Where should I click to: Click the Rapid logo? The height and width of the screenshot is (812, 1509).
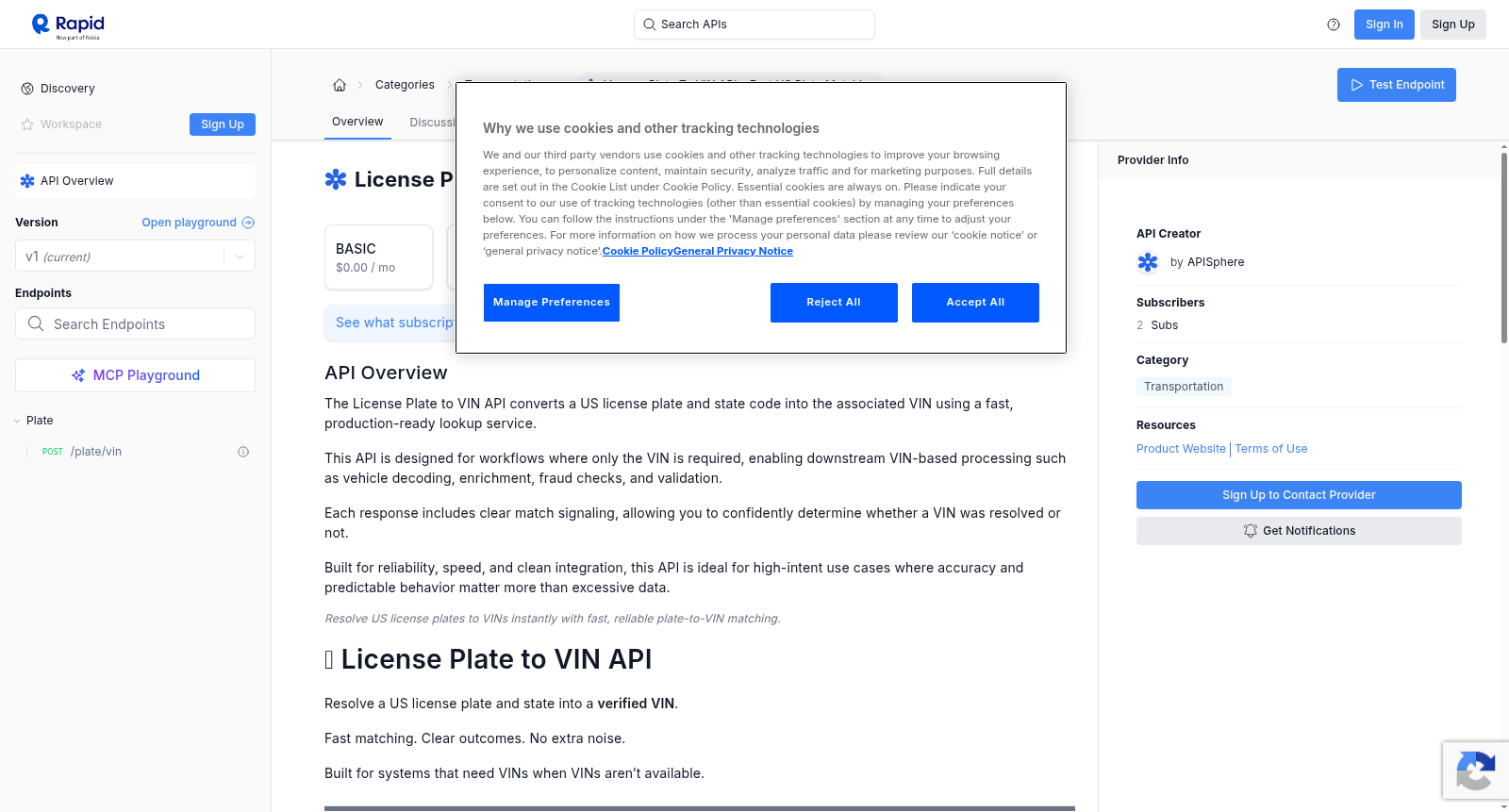tap(68, 25)
